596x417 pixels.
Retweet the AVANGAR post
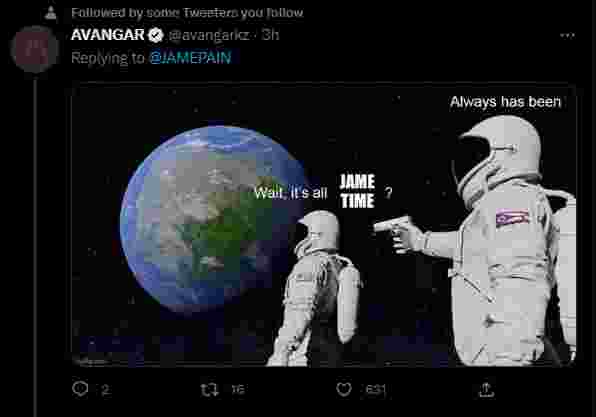point(209,389)
